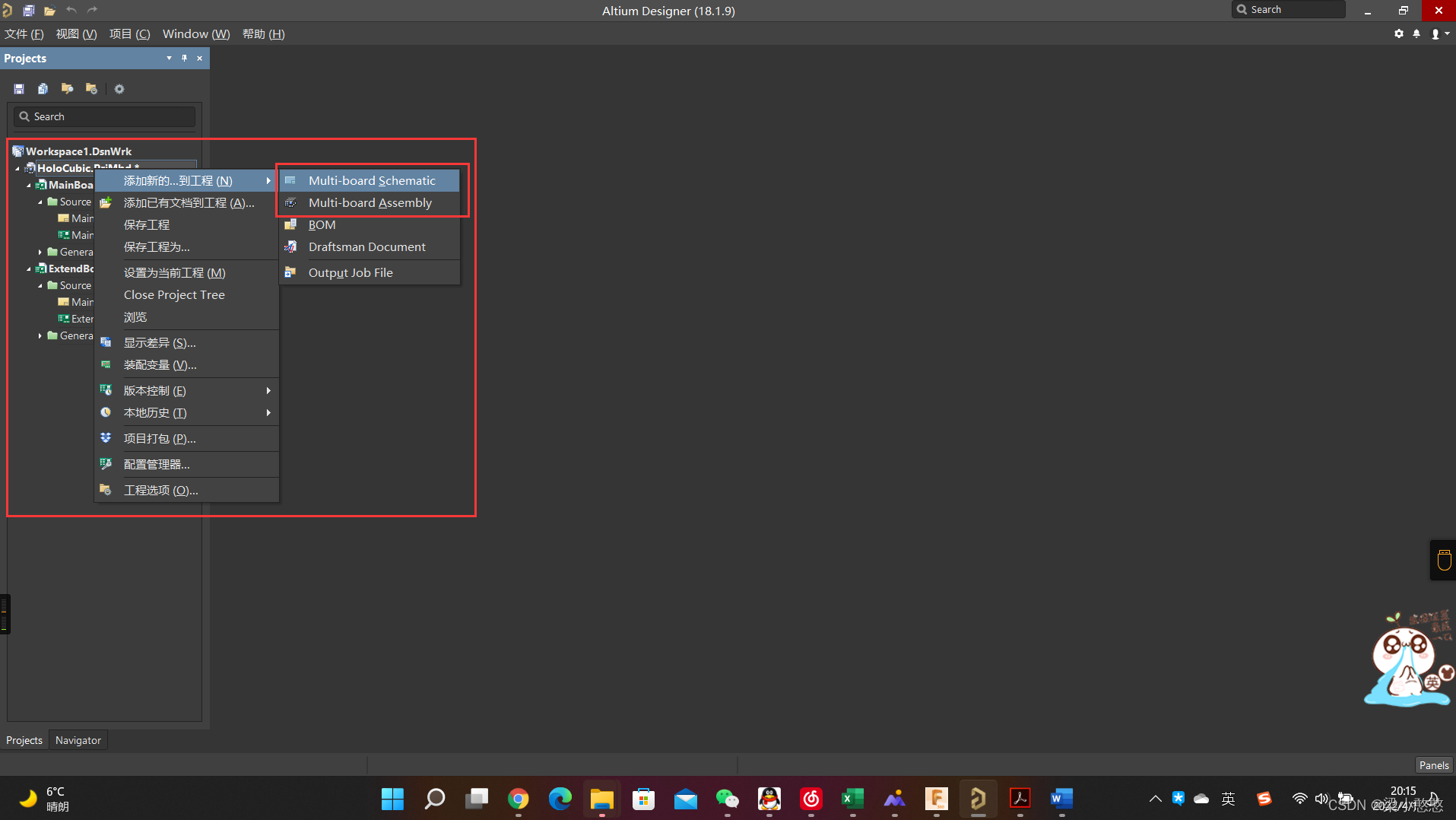Click the Panels button at bottom right
The image size is (1456, 820).
coord(1433,765)
